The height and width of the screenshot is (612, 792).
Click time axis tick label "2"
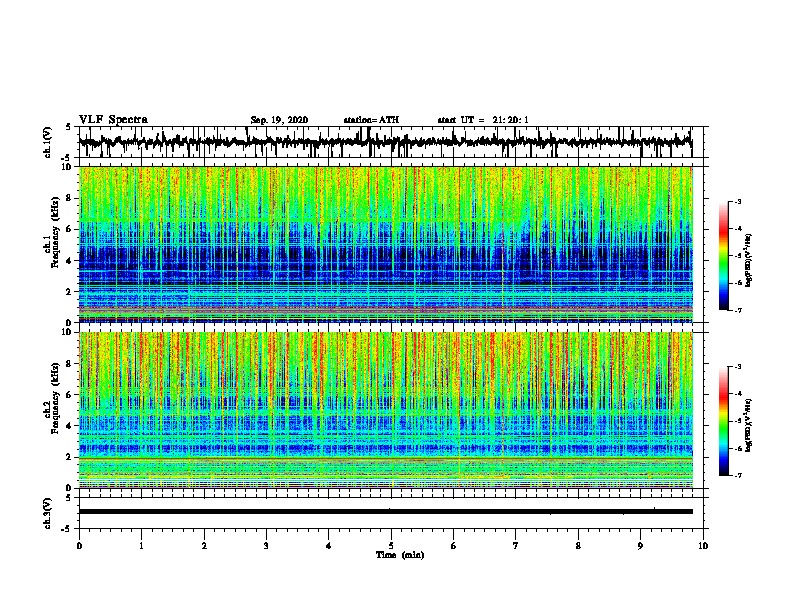pyautogui.click(x=204, y=545)
